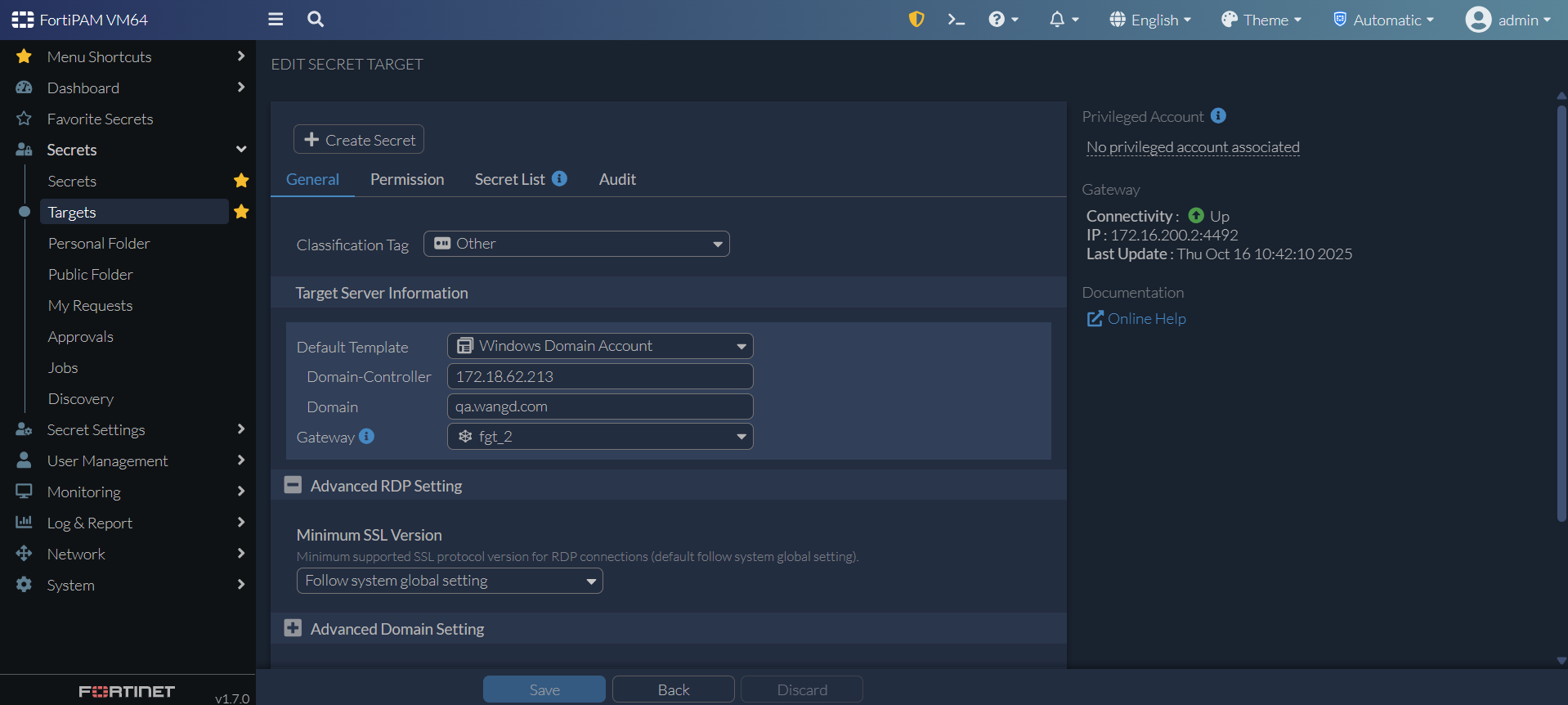The image size is (1568, 705).
Task: Open the admin account menu
Action: (1508, 20)
